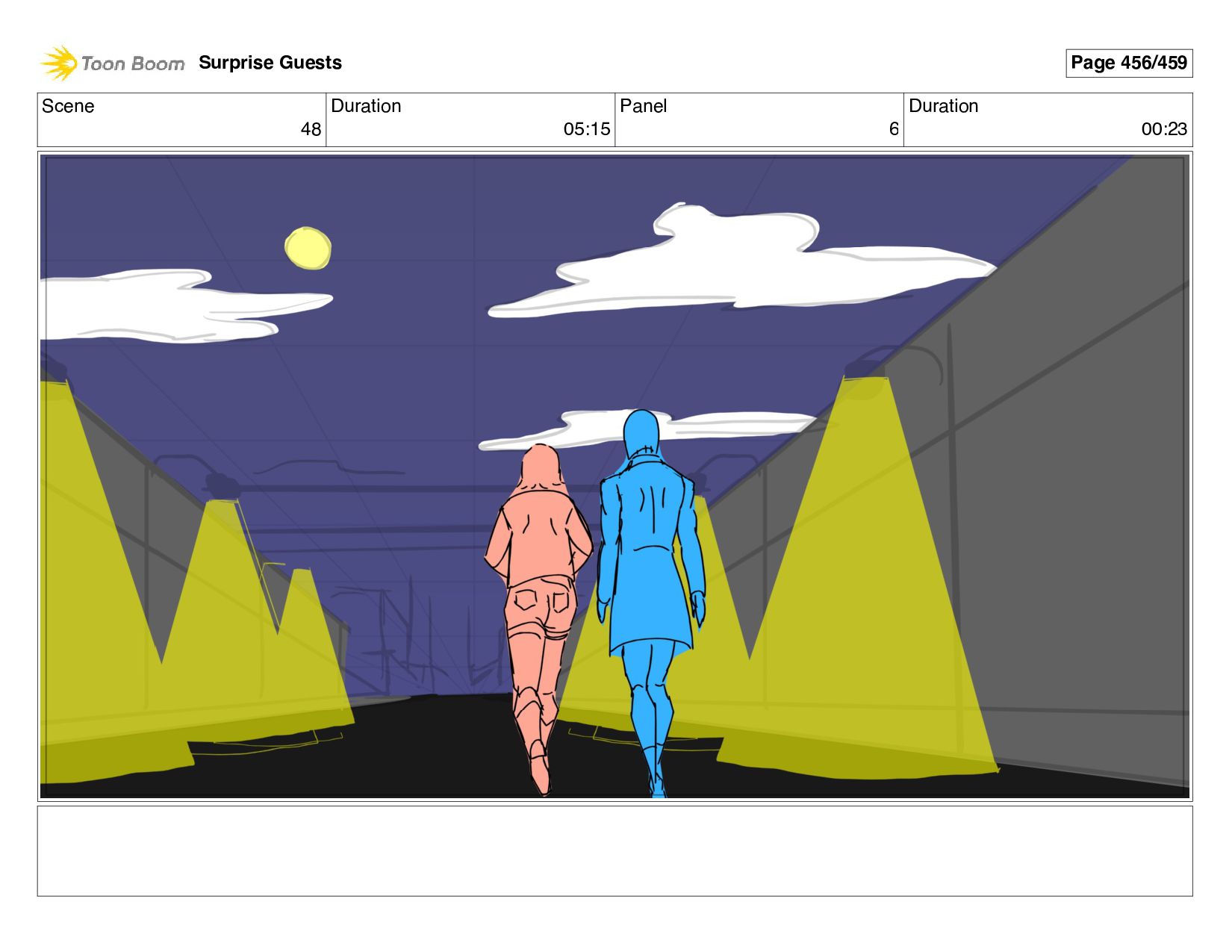
Task: Click the 'Page 456/459' page indicator
Action: point(1129,63)
